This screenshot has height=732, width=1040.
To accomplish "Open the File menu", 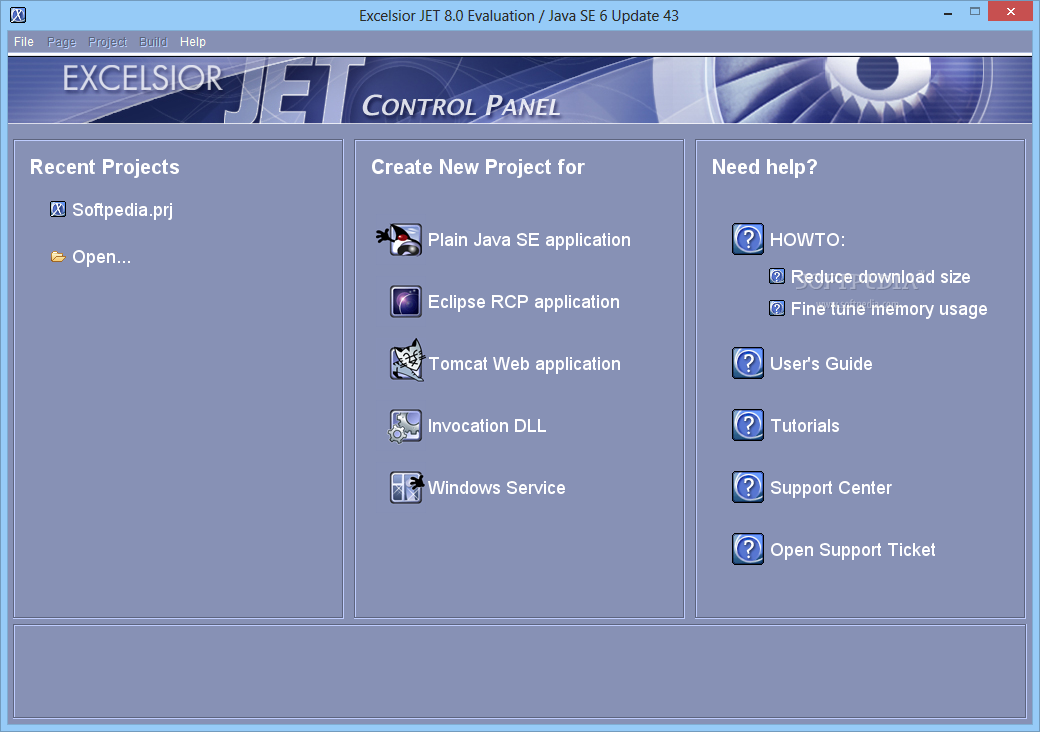I will tap(24, 42).
